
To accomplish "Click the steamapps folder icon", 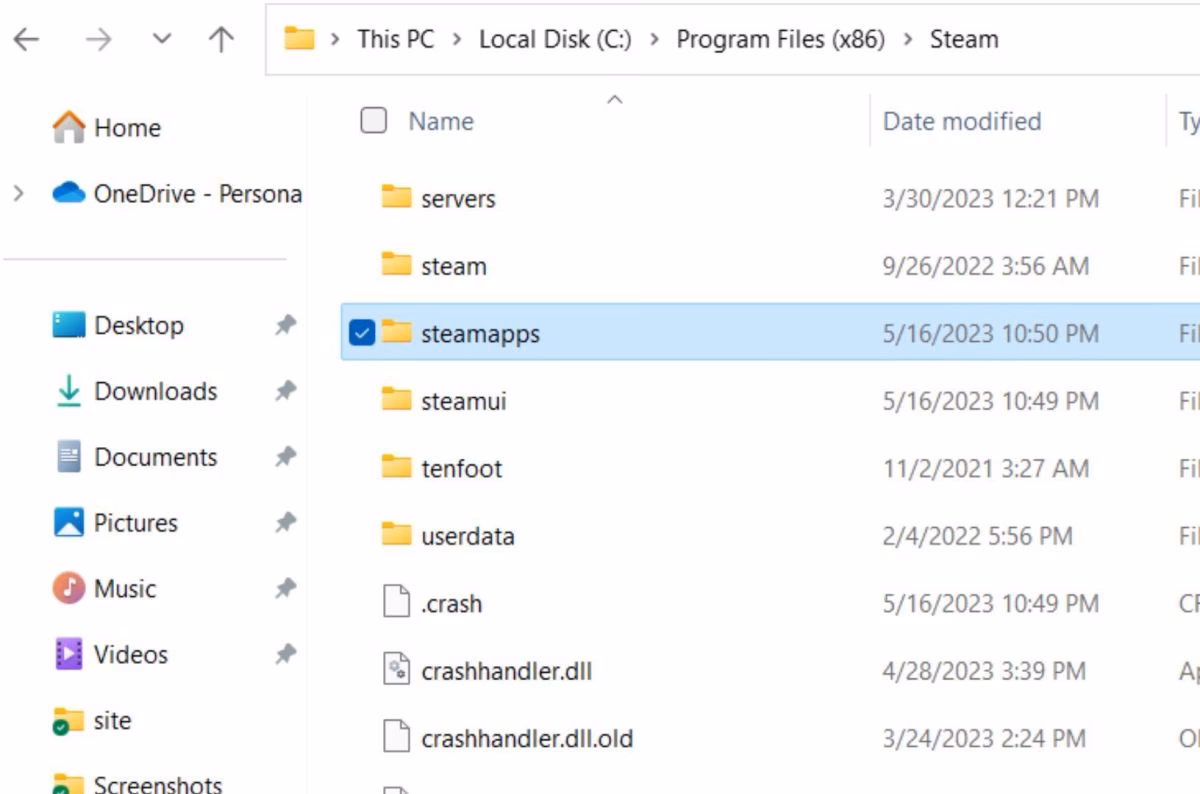I will [x=397, y=332].
